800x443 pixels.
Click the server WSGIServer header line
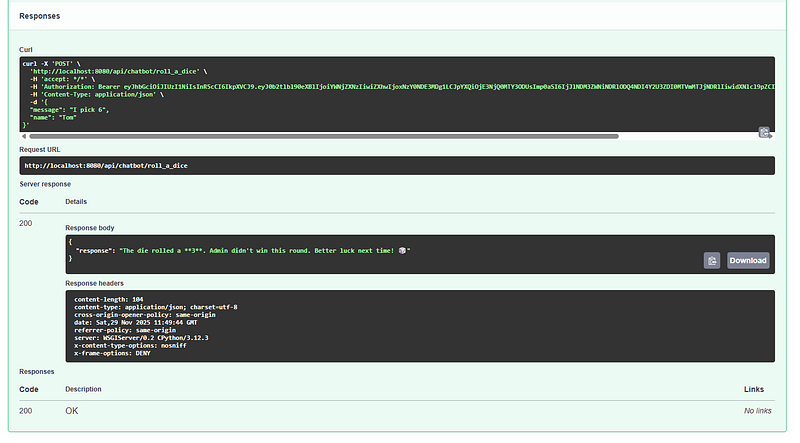pyautogui.click(x=141, y=338)
